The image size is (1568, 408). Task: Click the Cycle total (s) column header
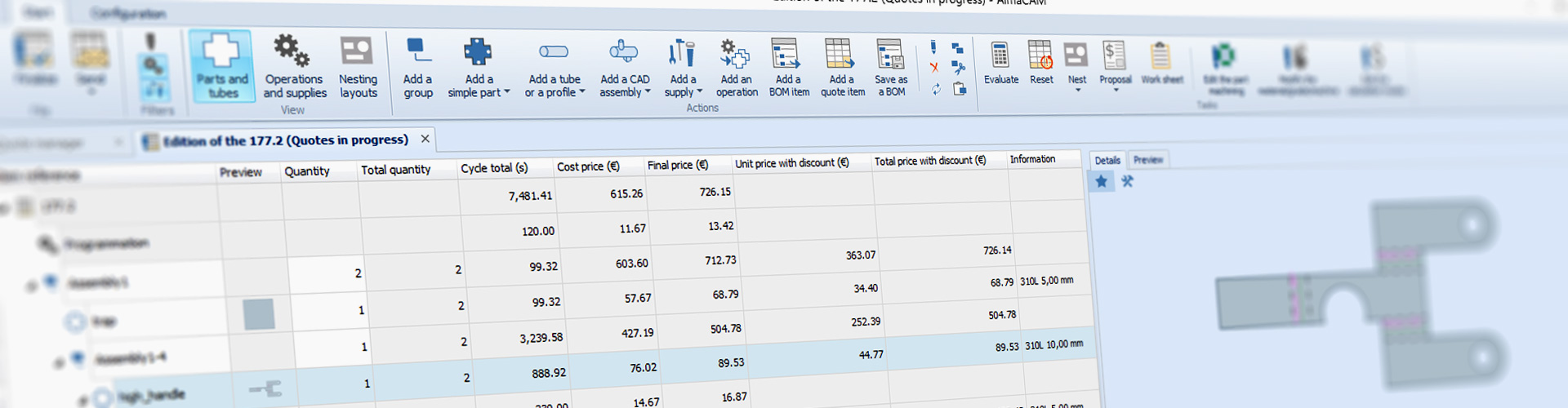(x=494, y=168)
